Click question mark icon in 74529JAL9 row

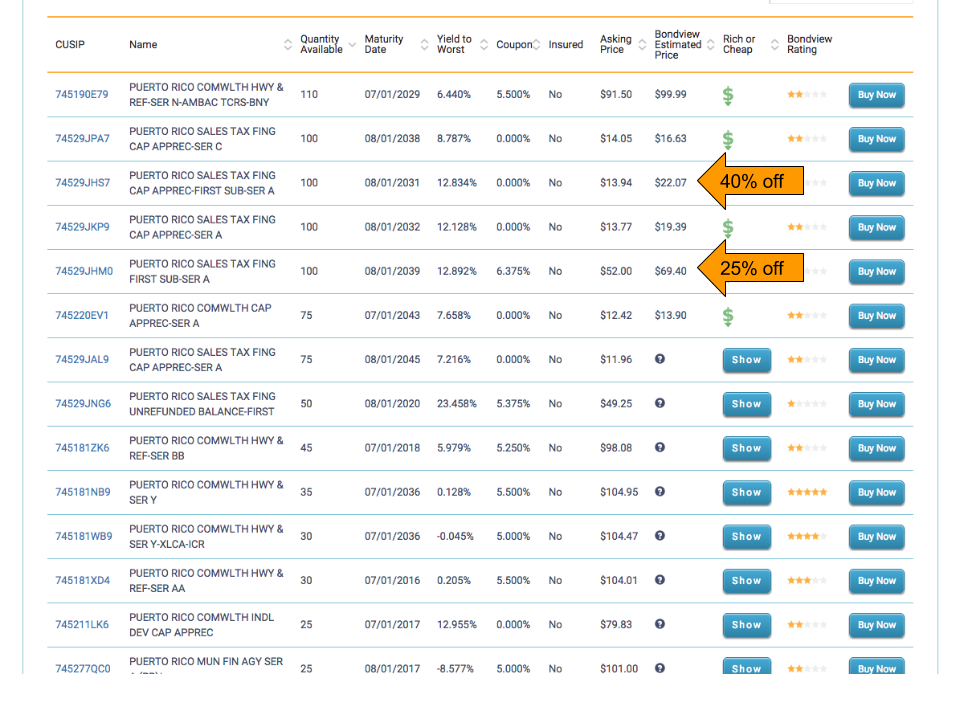coord(660,359)
